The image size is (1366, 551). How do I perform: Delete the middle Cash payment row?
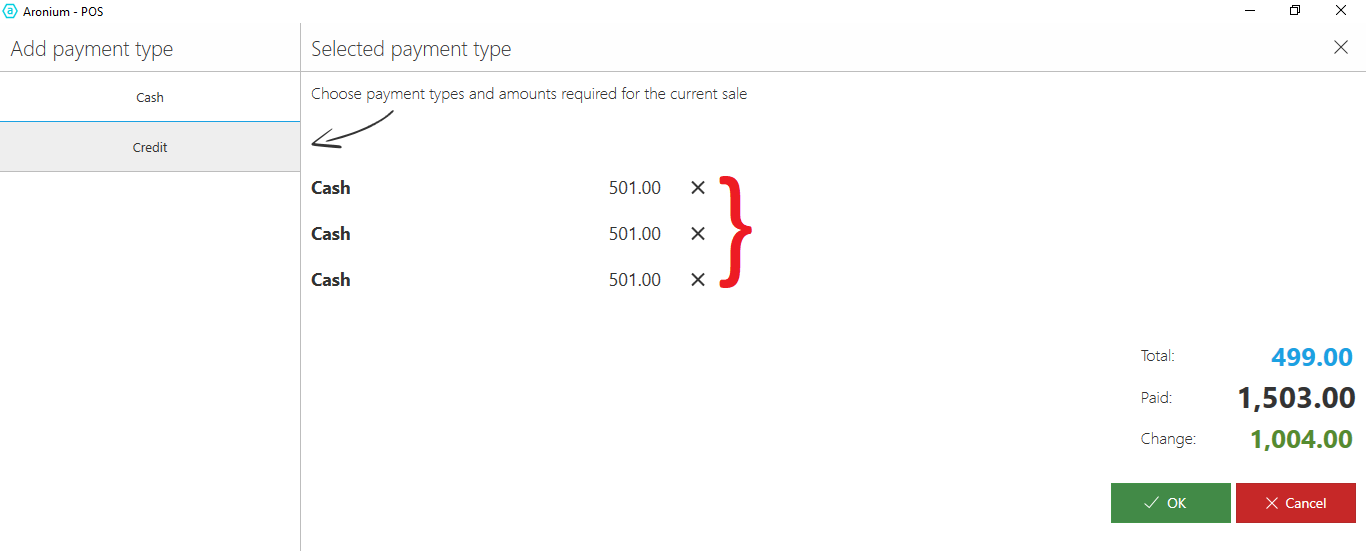point(698,234)
